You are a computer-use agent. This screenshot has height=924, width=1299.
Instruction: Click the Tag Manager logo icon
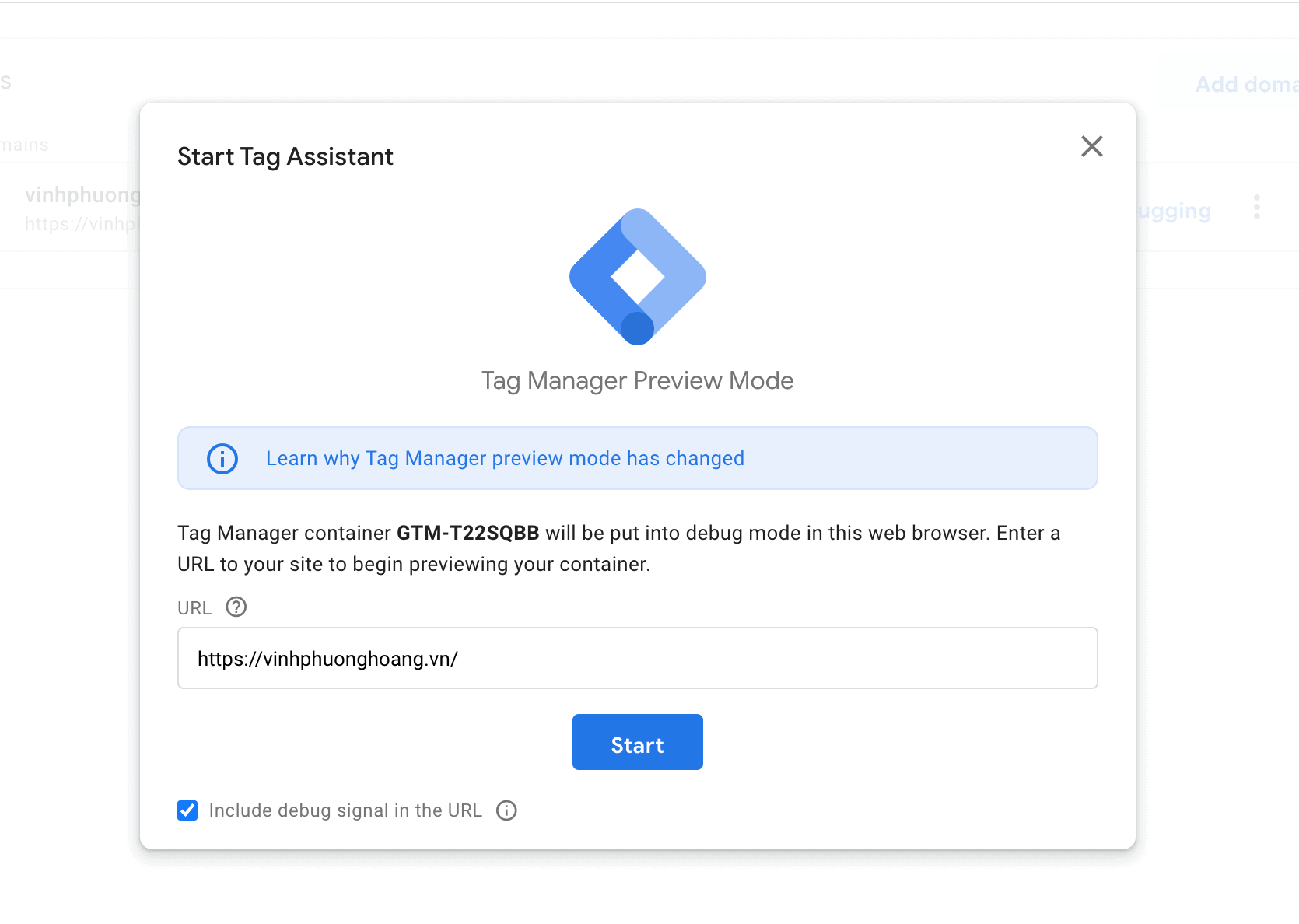pyautogui.click(x=638, y=277)
